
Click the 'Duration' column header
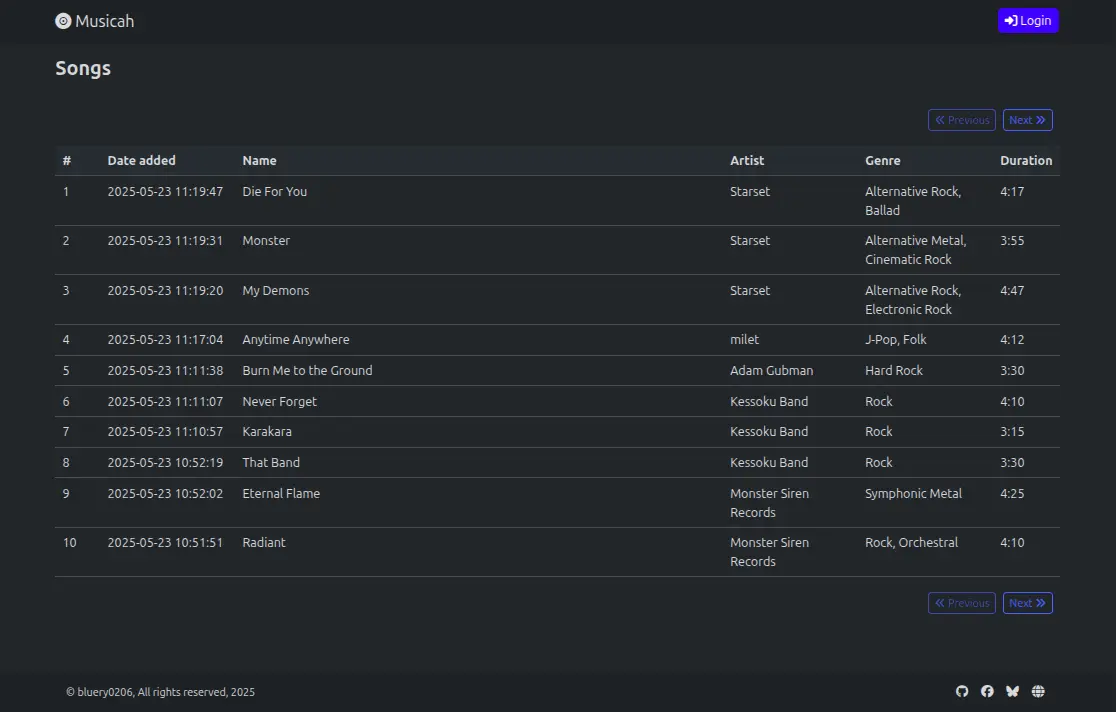pos(1026,160)
